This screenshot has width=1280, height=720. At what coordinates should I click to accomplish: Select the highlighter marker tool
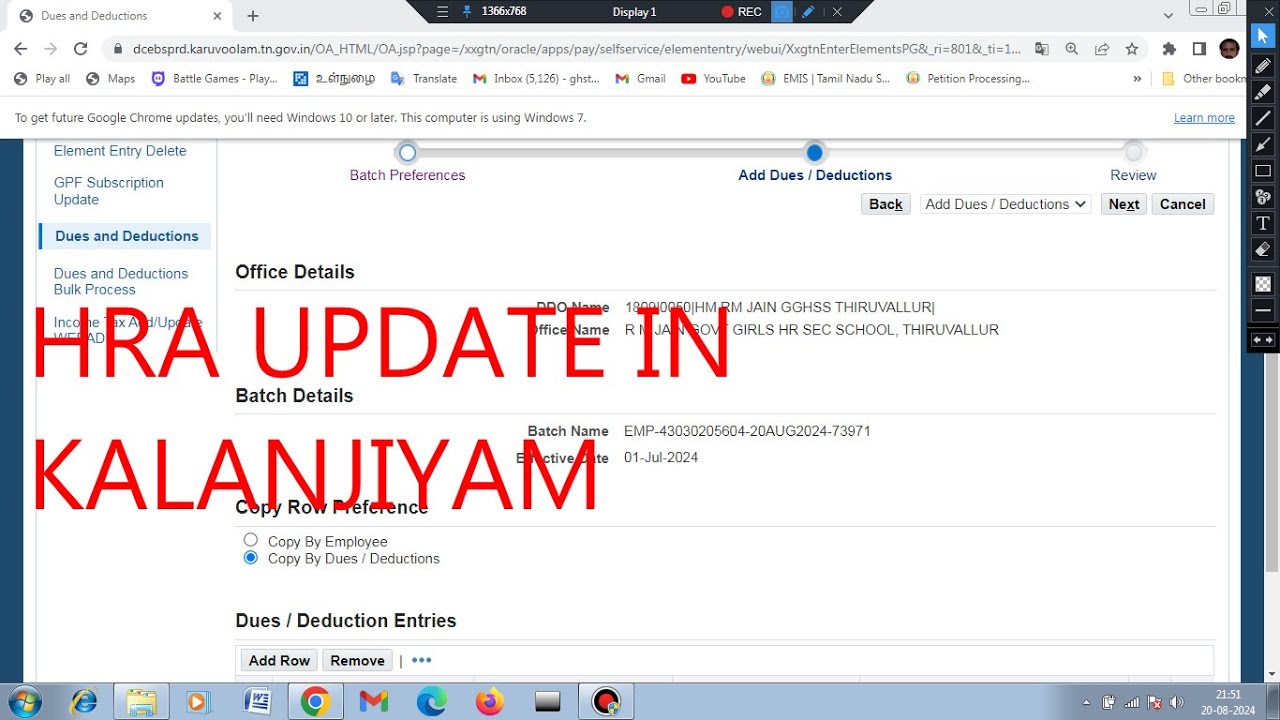tap(1263, 92)
